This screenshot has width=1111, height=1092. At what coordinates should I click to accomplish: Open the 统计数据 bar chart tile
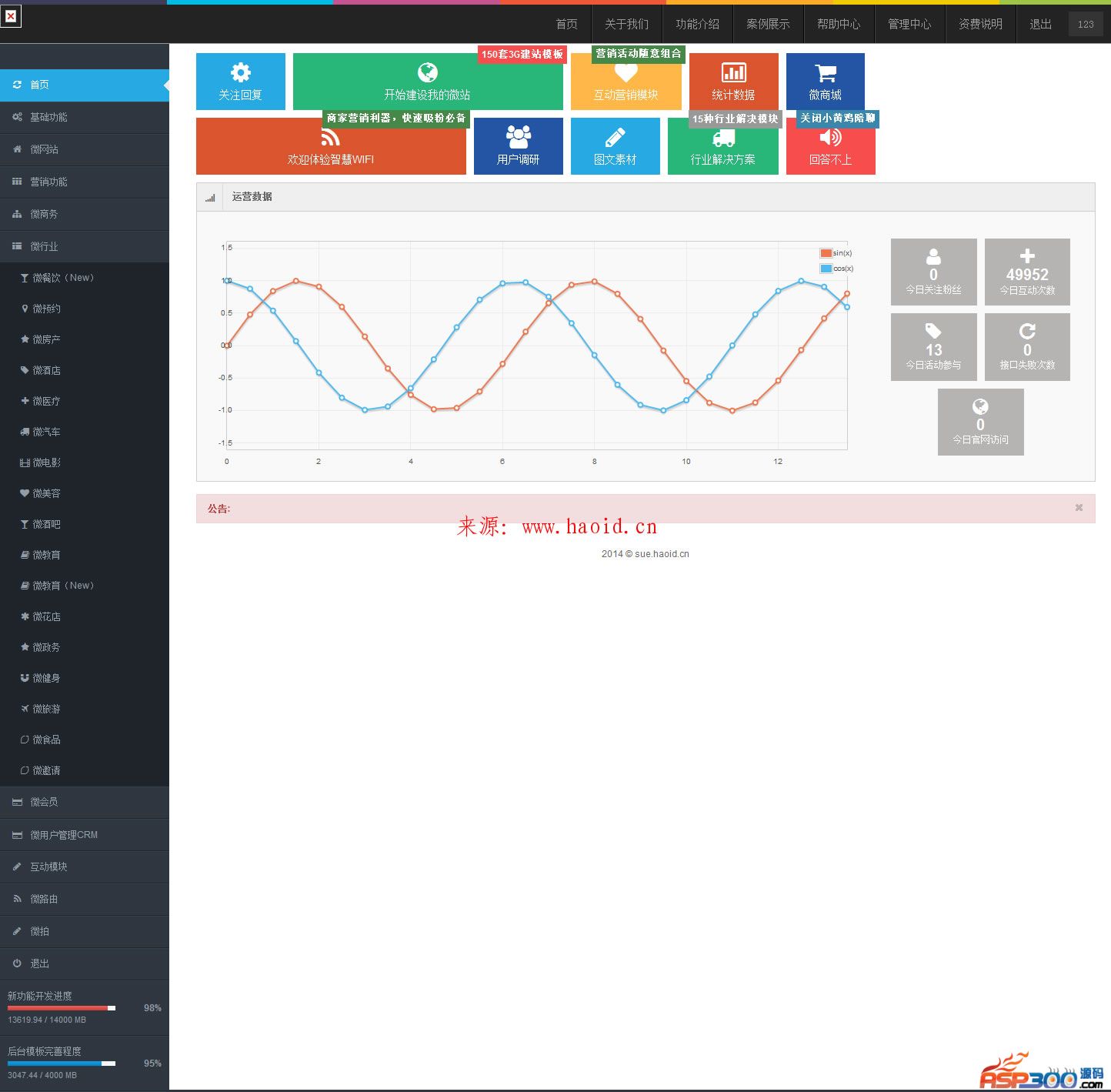coord(734,82)
